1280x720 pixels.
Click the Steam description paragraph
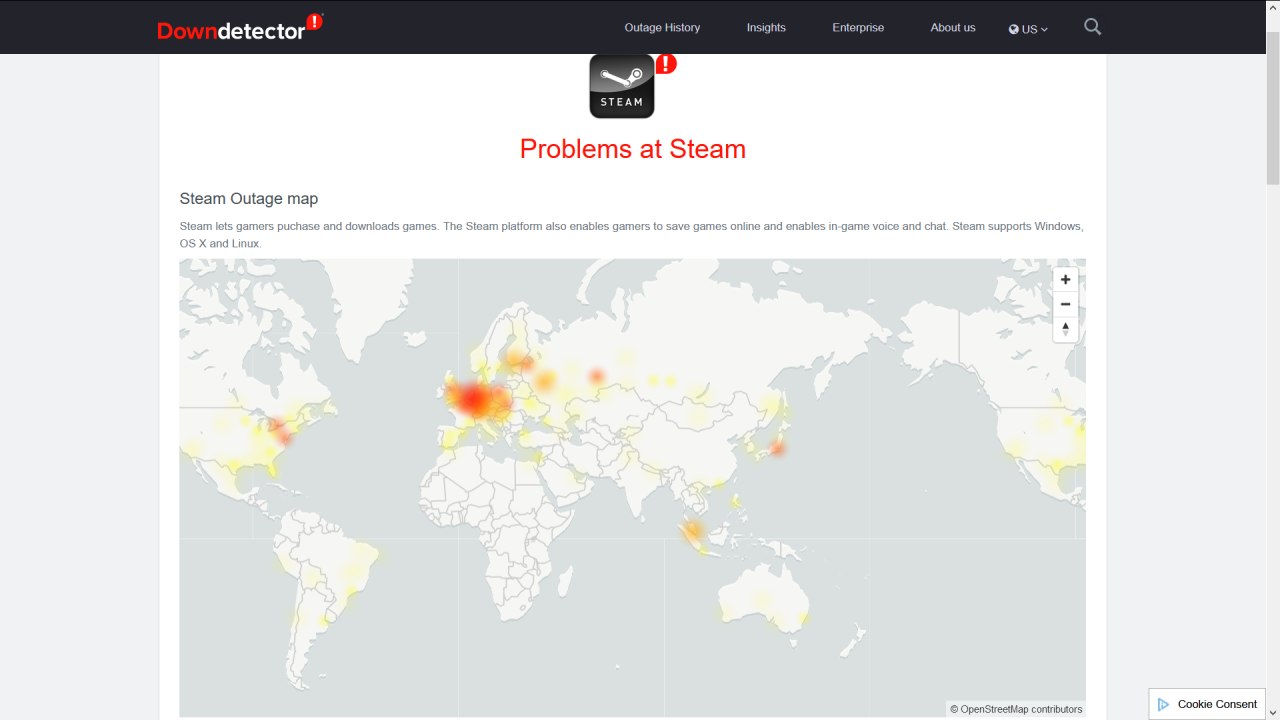(x=632, y=235)
